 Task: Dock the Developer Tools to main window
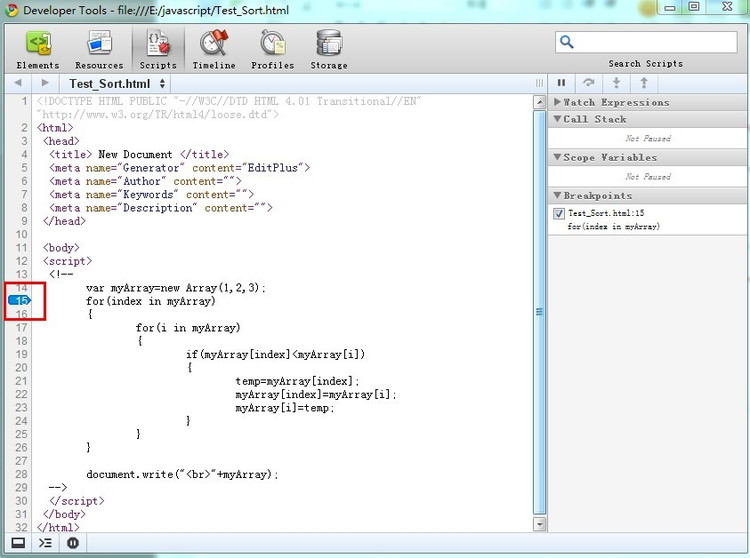click(x=18, y=543)
